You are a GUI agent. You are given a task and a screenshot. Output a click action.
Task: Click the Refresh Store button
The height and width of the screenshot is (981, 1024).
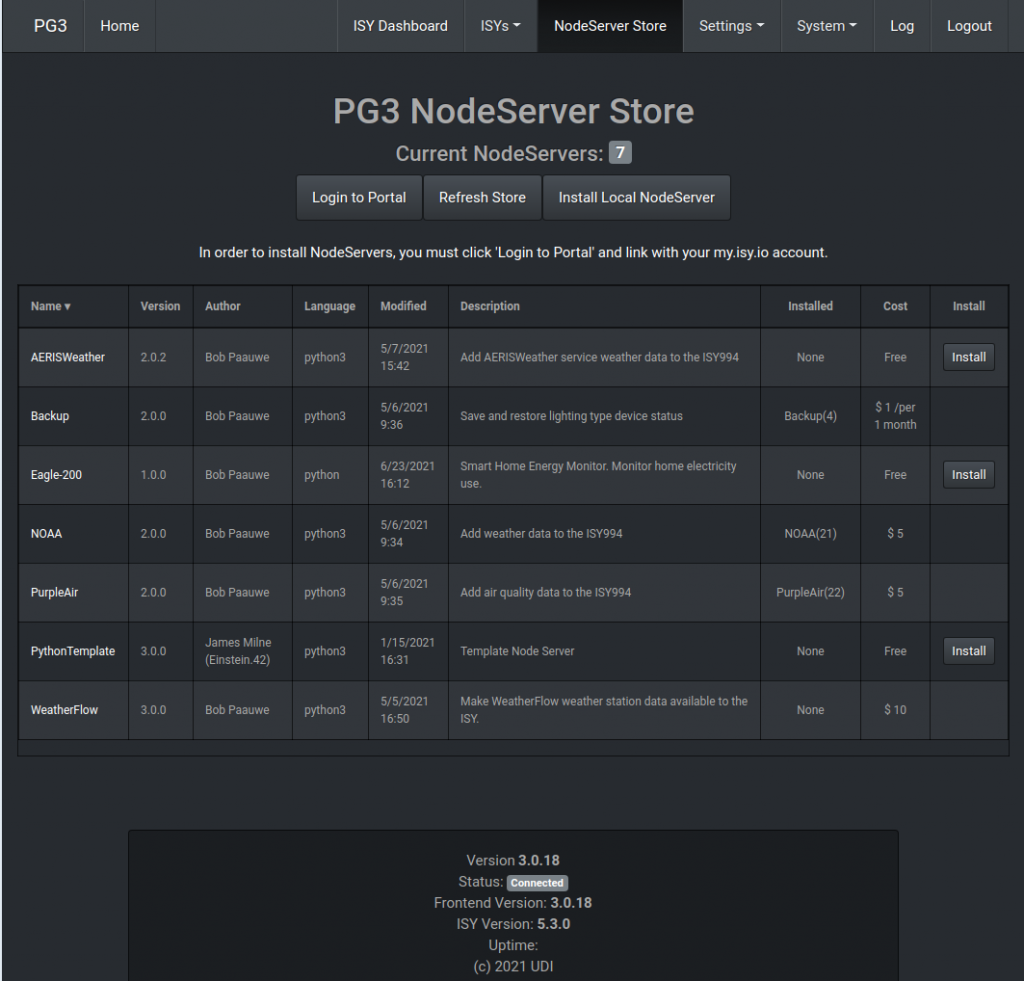(482, 197)
